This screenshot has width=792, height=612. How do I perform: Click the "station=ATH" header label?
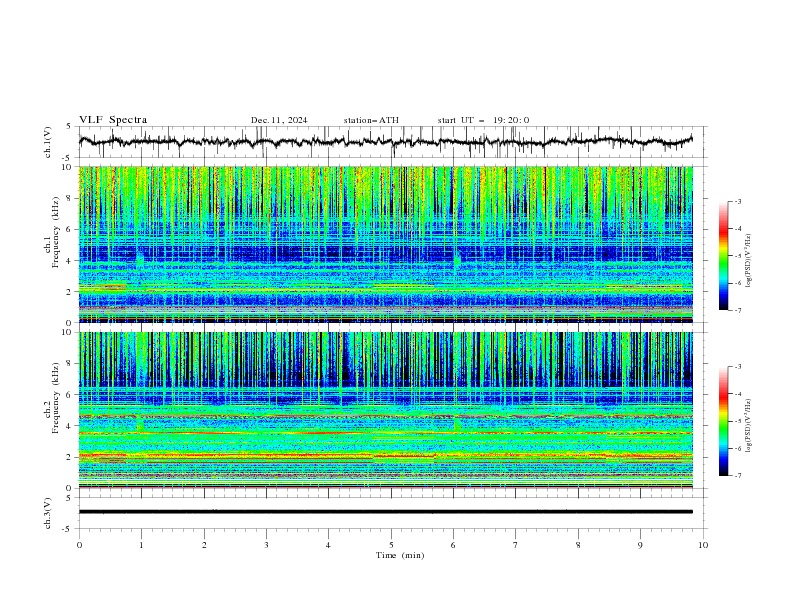coord(371,120)
